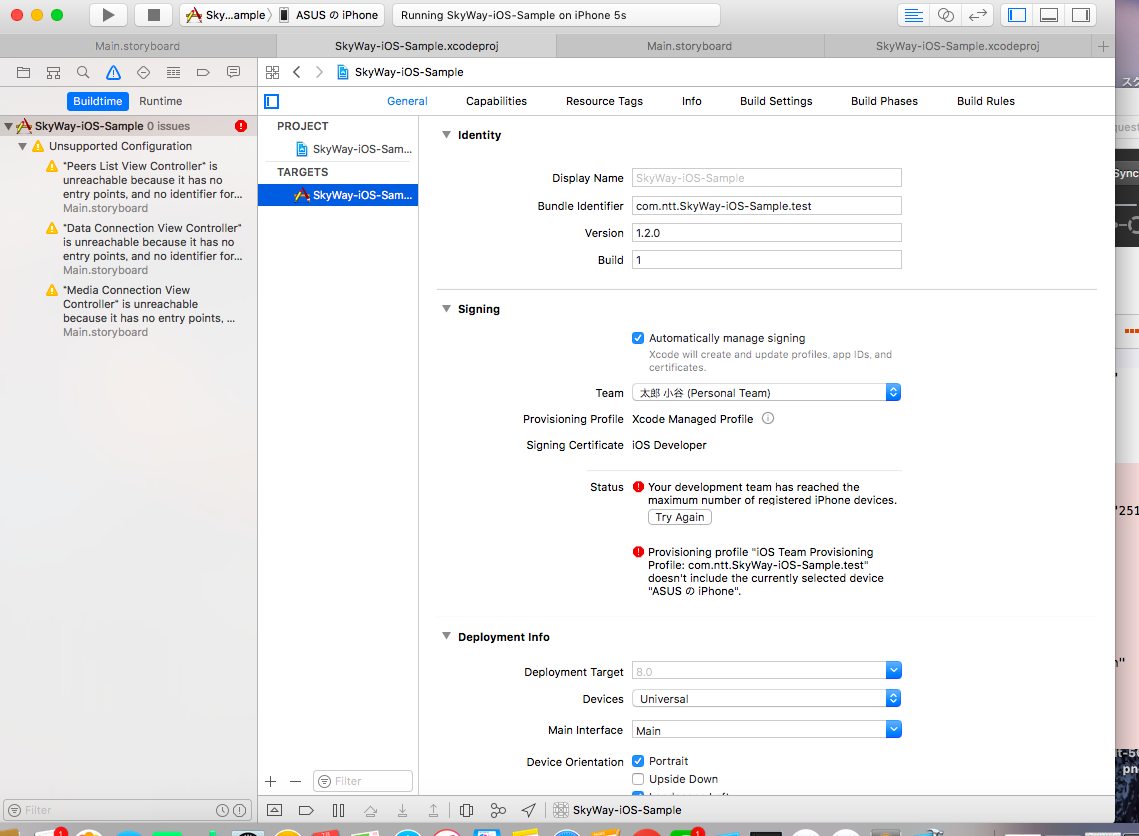This screenshot has height=836, width=1139.
Task: Open the Assistant editor with overlapping circles
Action: pos(946,14)
